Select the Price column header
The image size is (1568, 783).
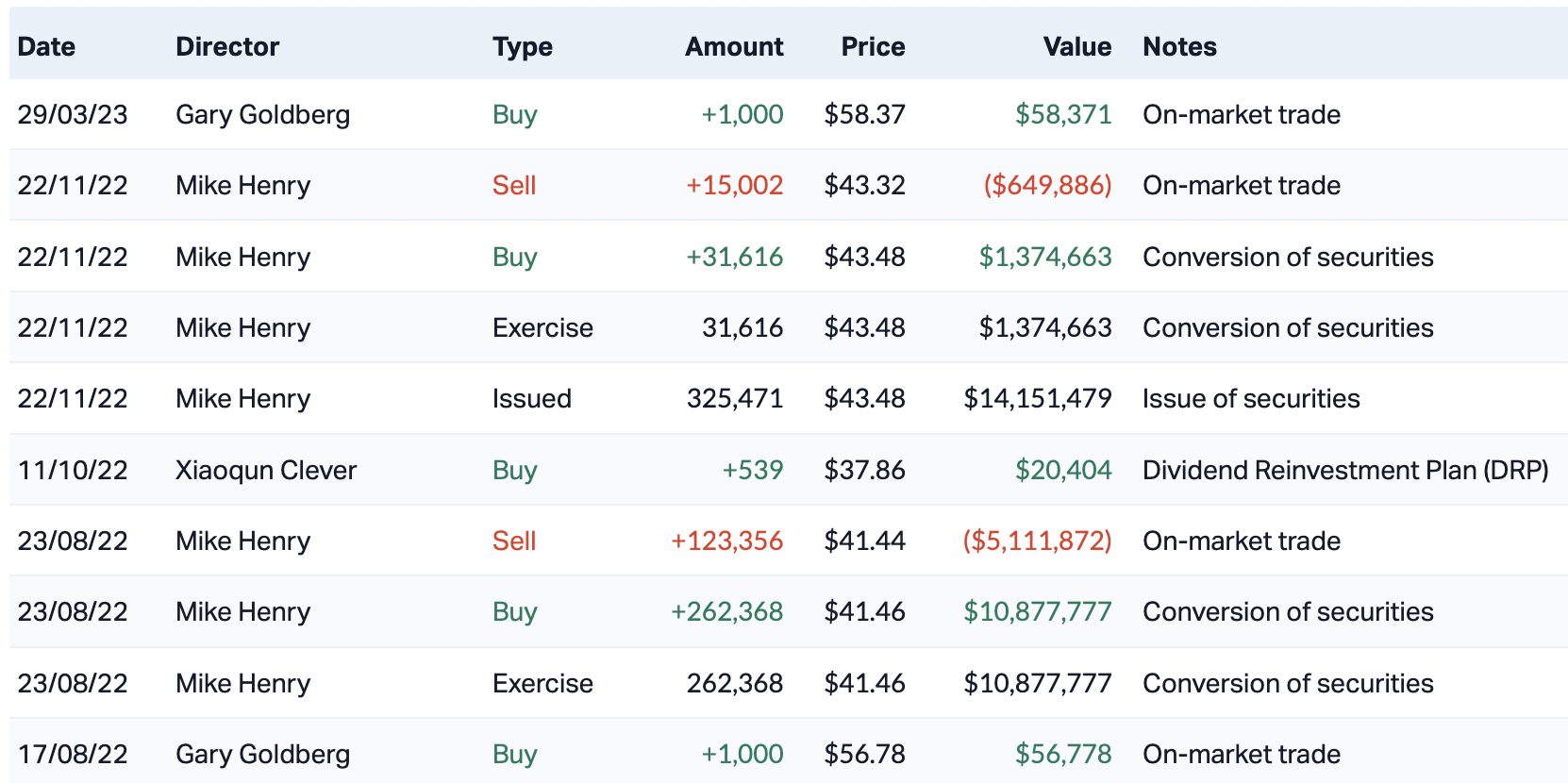click(873, 46)
